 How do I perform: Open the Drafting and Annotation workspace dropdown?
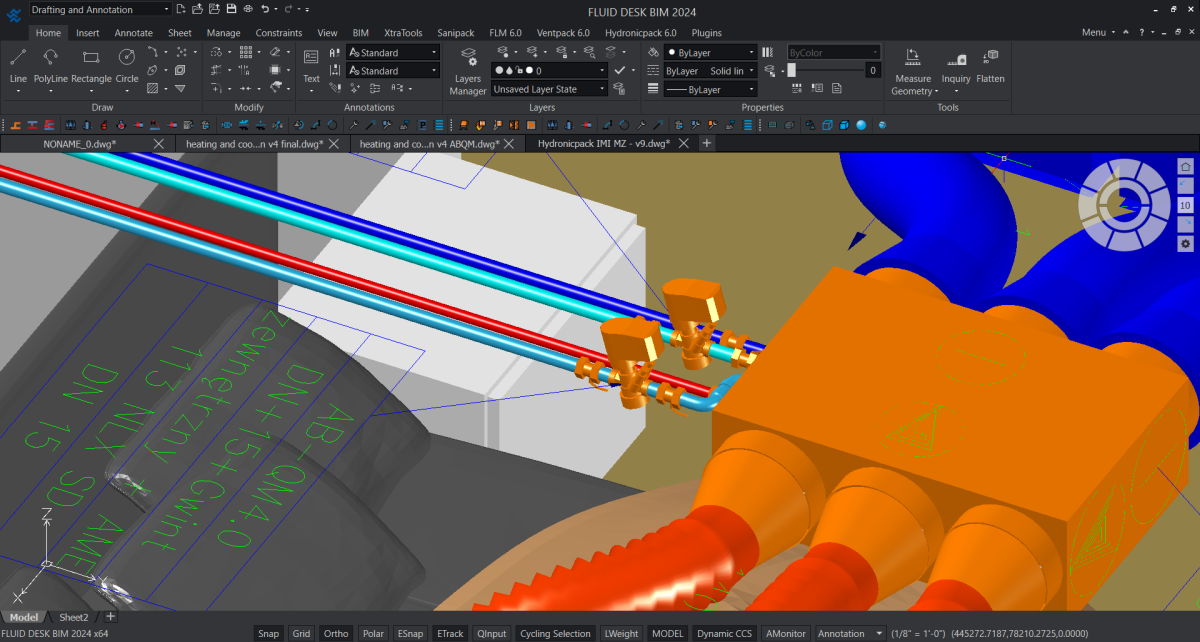pos(99,9)
